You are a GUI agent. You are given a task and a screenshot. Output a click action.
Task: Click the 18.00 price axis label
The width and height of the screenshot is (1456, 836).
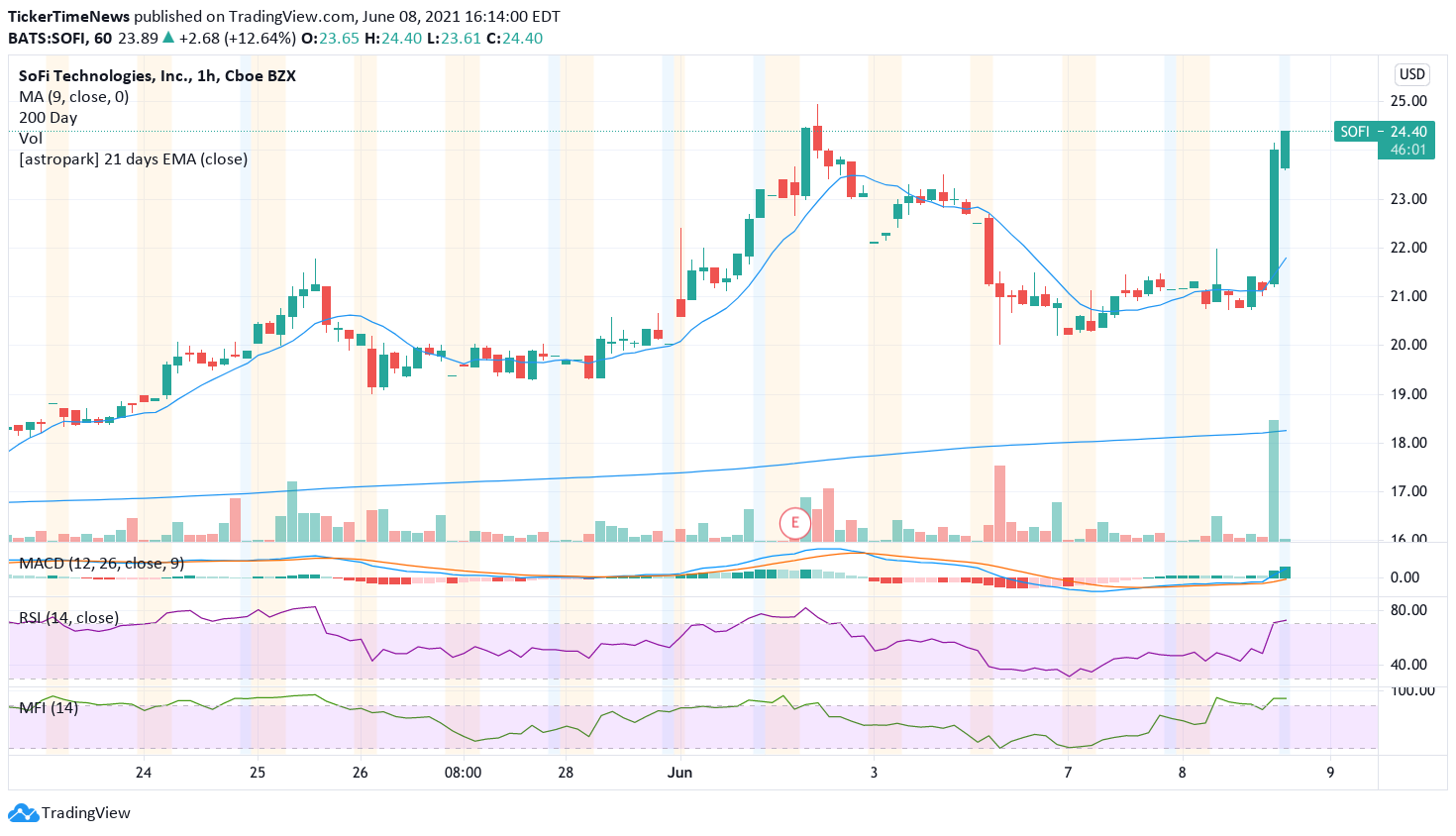(x=1408, y=443)
